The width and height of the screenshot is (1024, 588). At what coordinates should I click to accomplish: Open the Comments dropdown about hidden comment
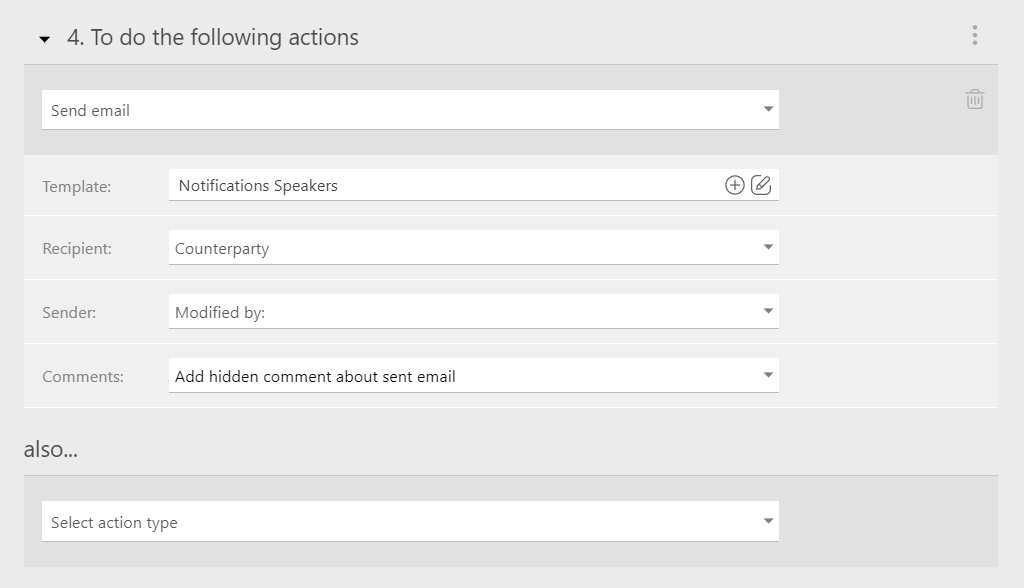pyautogui.click(x=473, y=376)
